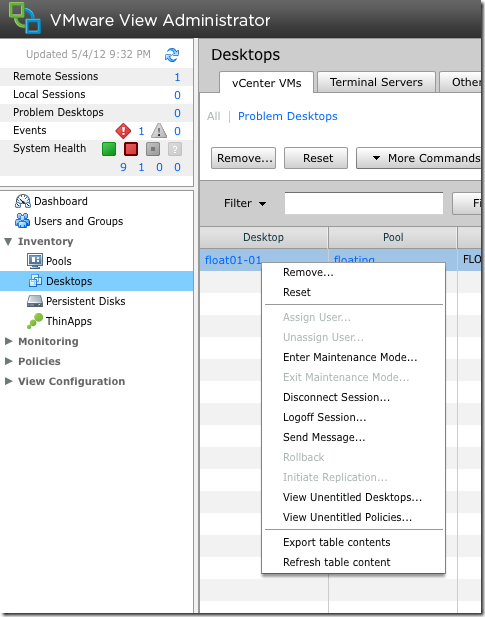This screenshot has height=617, width=485.
Task: Open the Filter dropdown arrow
Action: click(x=262, y=203)
